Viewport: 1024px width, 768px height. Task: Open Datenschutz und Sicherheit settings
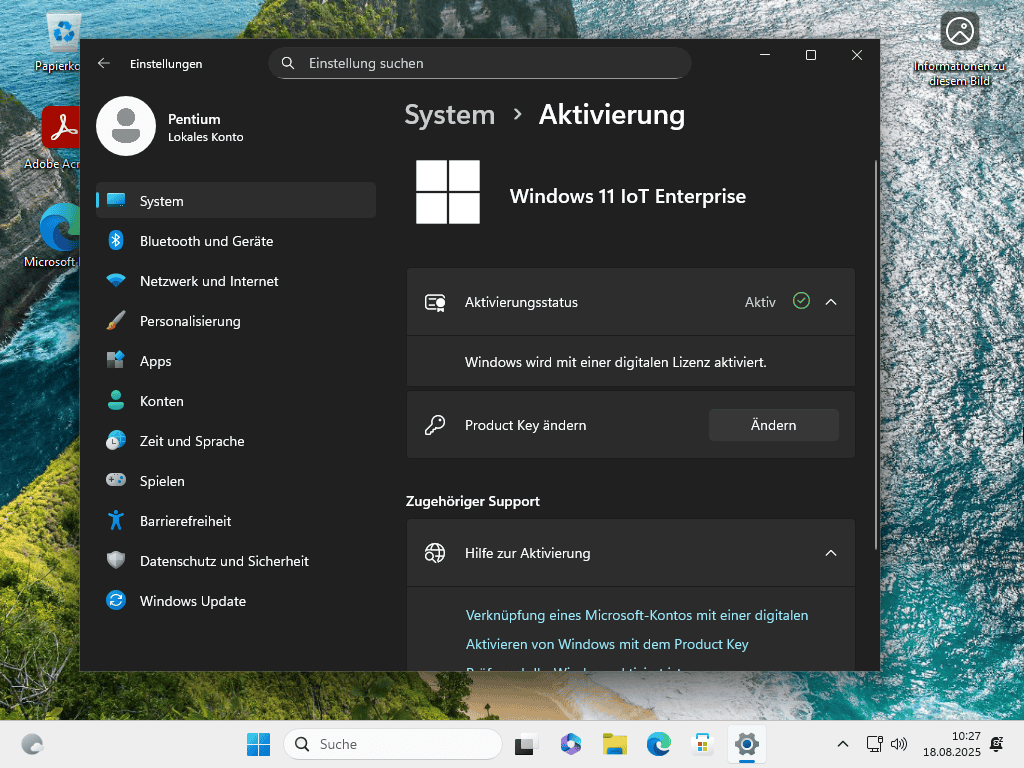click(x=223, y=561)
